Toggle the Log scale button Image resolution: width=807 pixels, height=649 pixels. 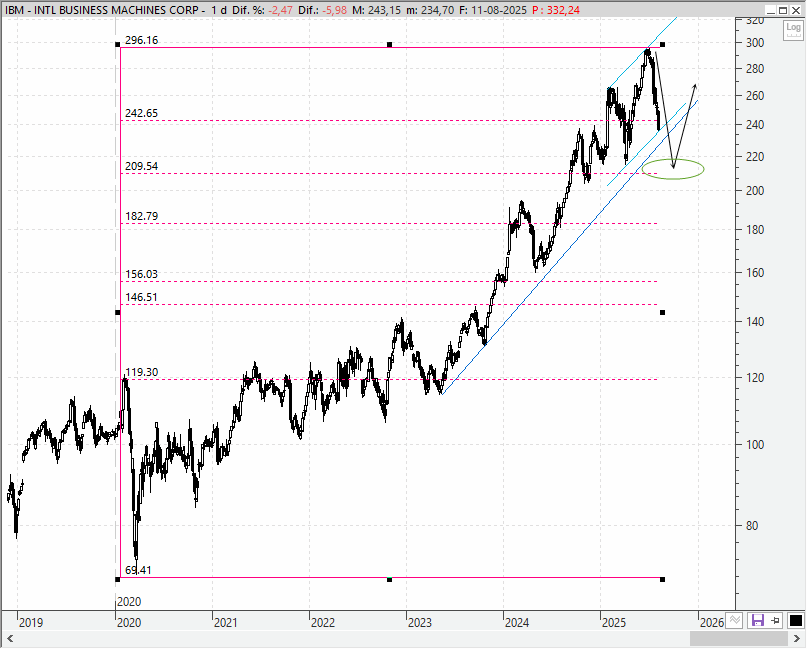[793, 29]
